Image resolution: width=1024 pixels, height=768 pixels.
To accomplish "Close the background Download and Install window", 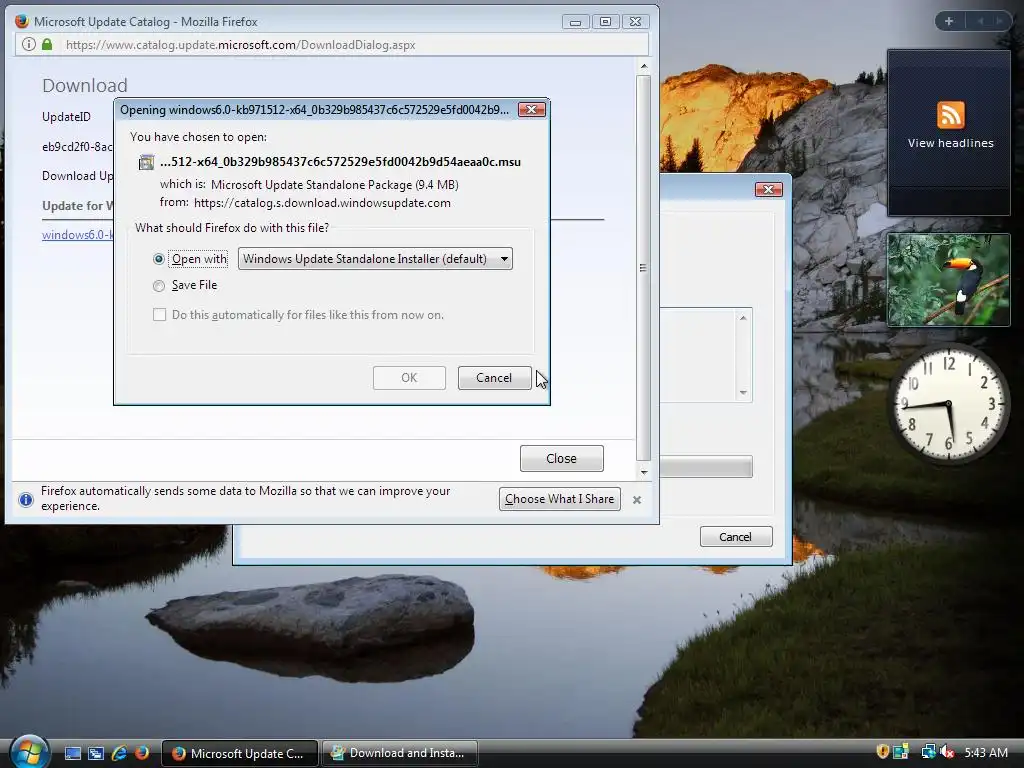I will coord(769,189).
